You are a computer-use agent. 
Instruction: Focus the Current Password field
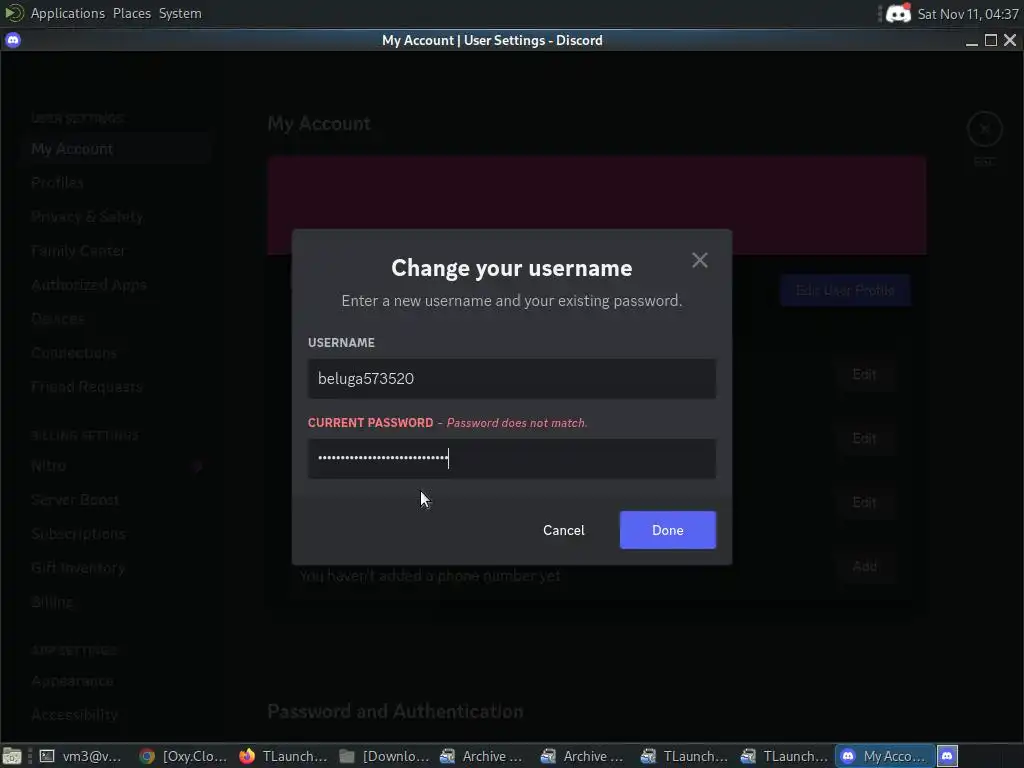tap(511, 458)
